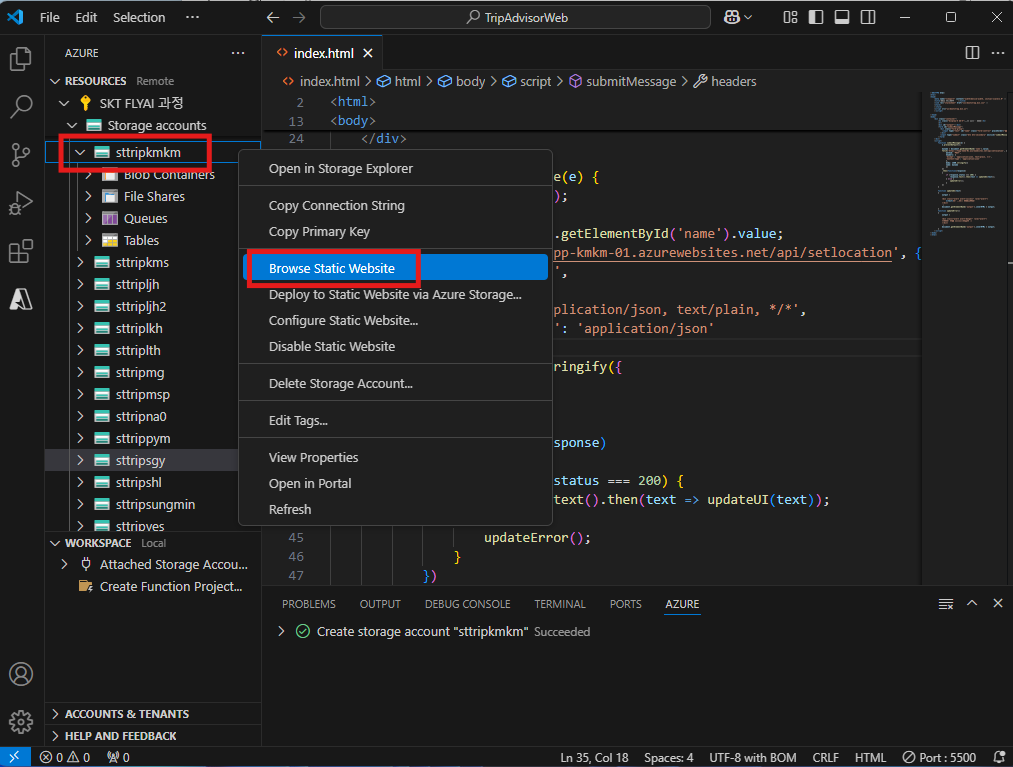The width and height of the screenshot is (1013, 767).
Task: Click Create Function Project in workspace
Action: pos(171,587)
